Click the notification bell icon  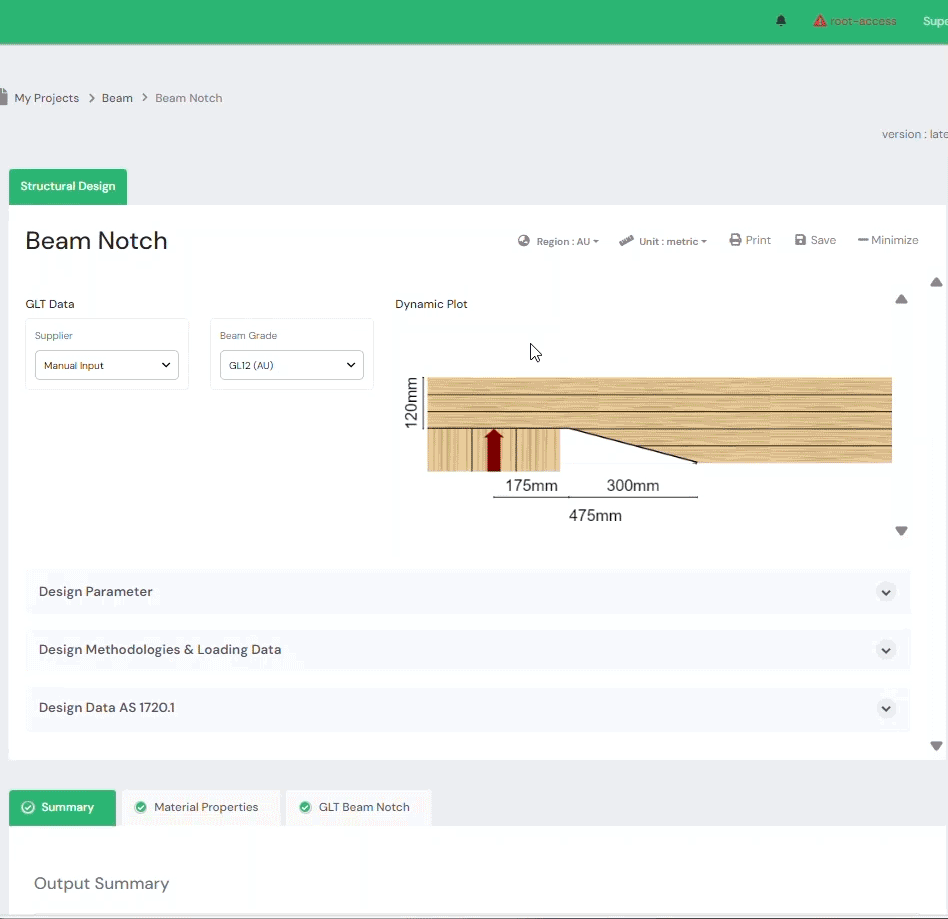(x=781, y=21)
